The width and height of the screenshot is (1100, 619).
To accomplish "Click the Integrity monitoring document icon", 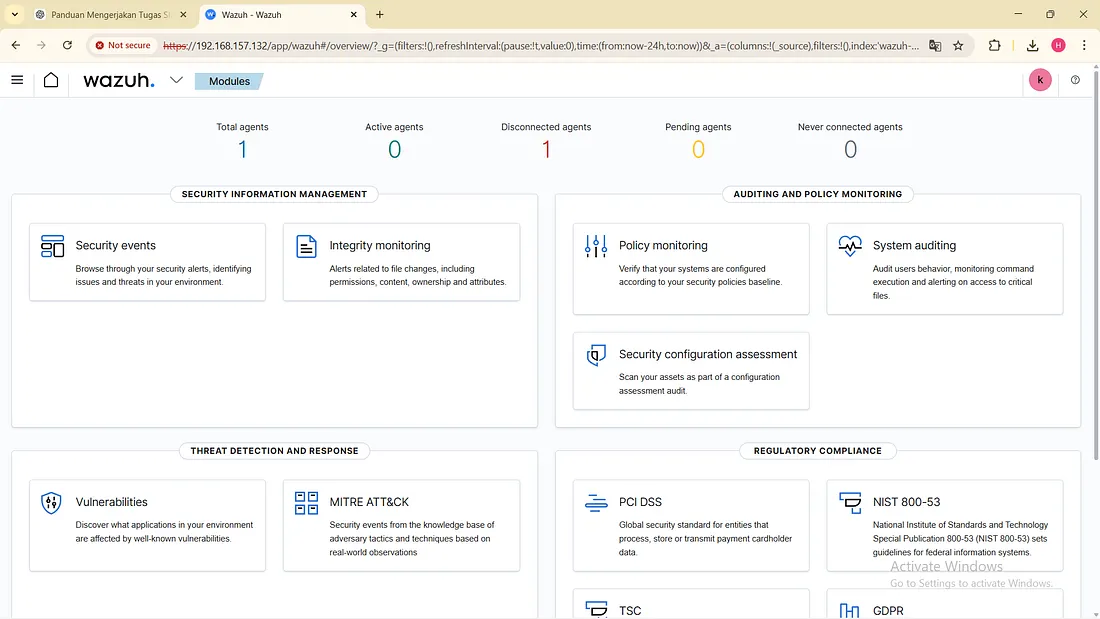I will coord(305,245).
